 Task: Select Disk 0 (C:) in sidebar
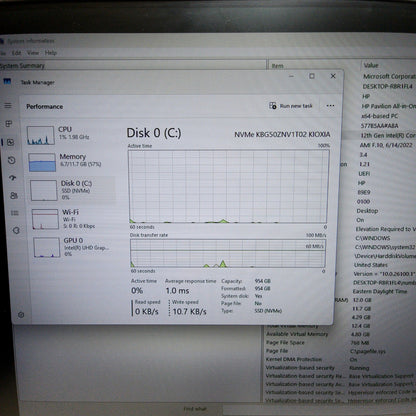tap(72, 190)
